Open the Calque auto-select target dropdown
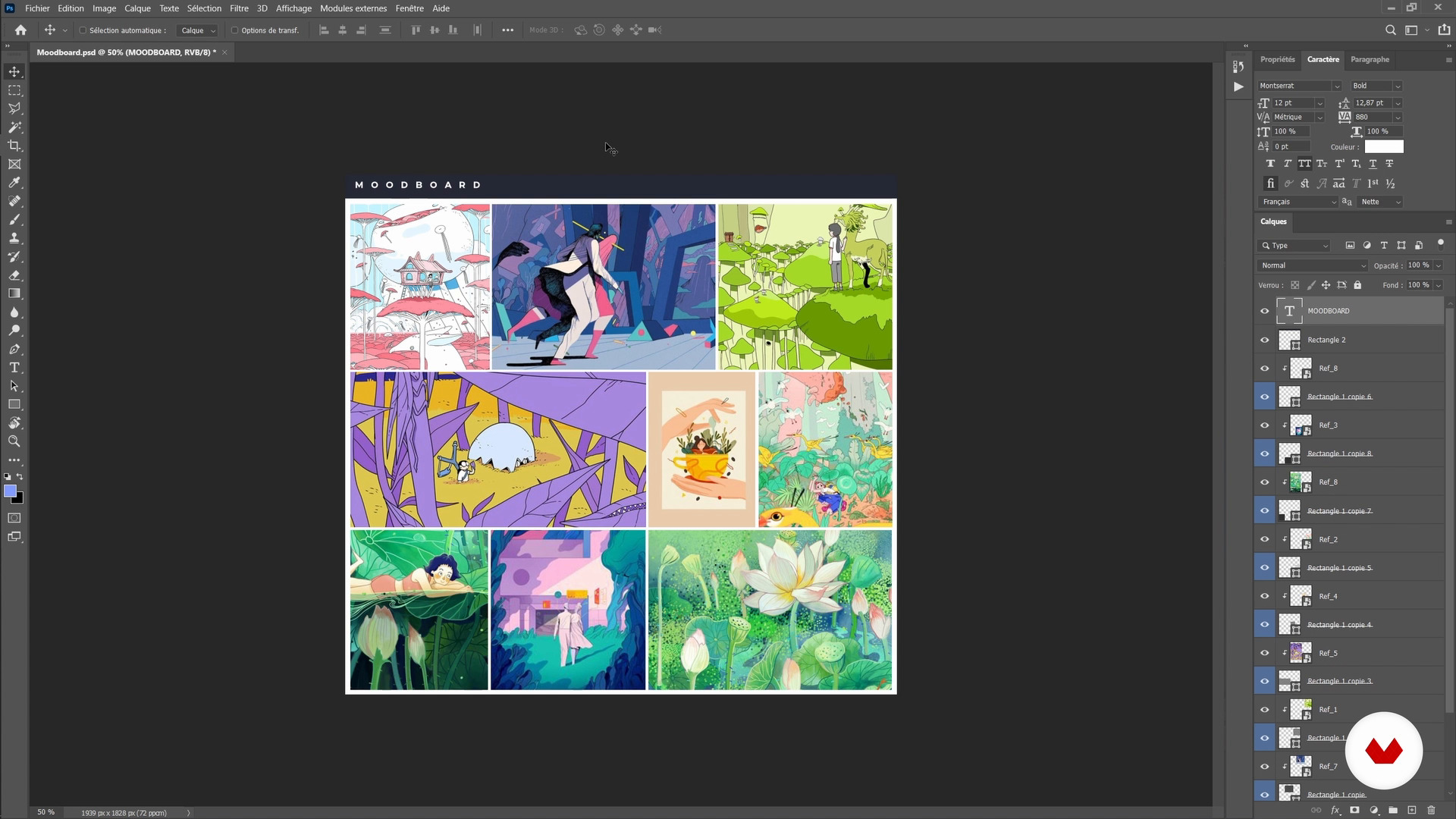The height and width of the screenshot is (819, 1456). [197, 30]
